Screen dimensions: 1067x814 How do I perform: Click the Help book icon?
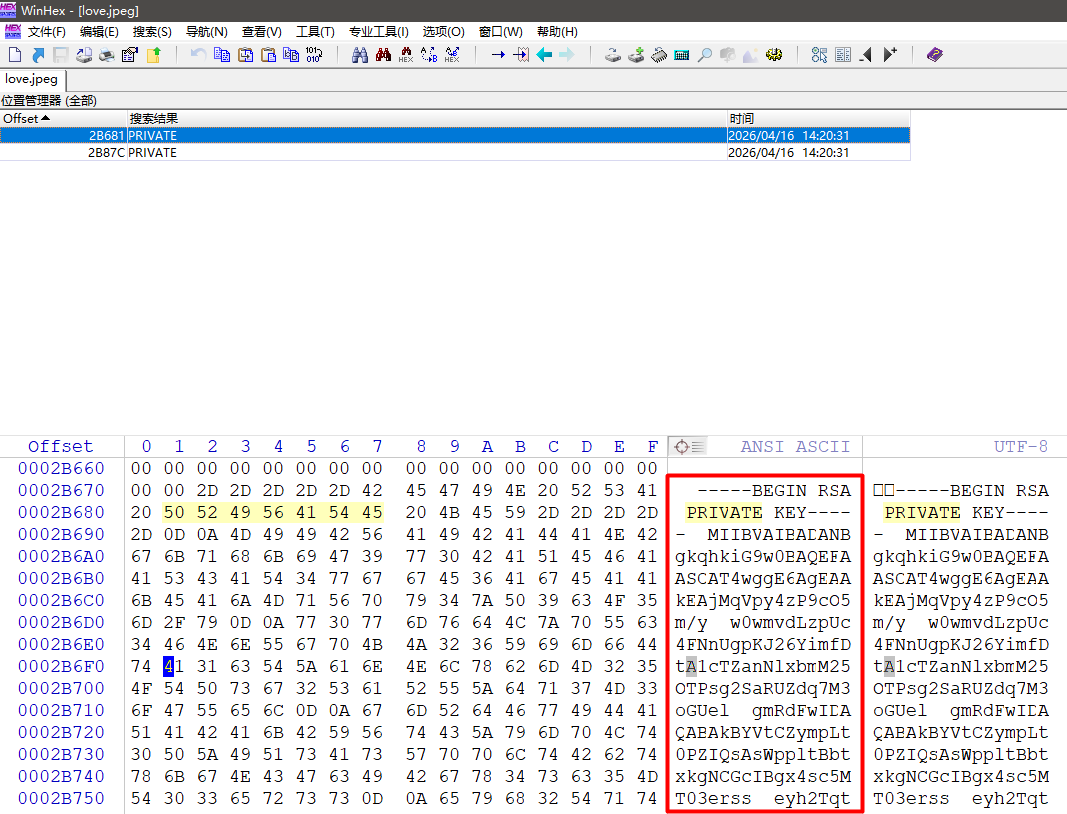tap(934, 55)
